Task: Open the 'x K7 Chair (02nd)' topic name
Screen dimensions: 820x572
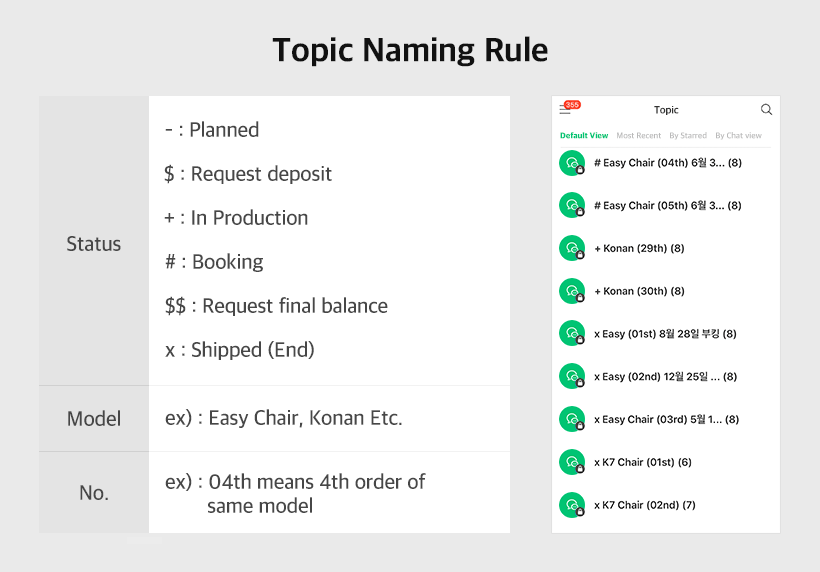Action: (644, 505)
